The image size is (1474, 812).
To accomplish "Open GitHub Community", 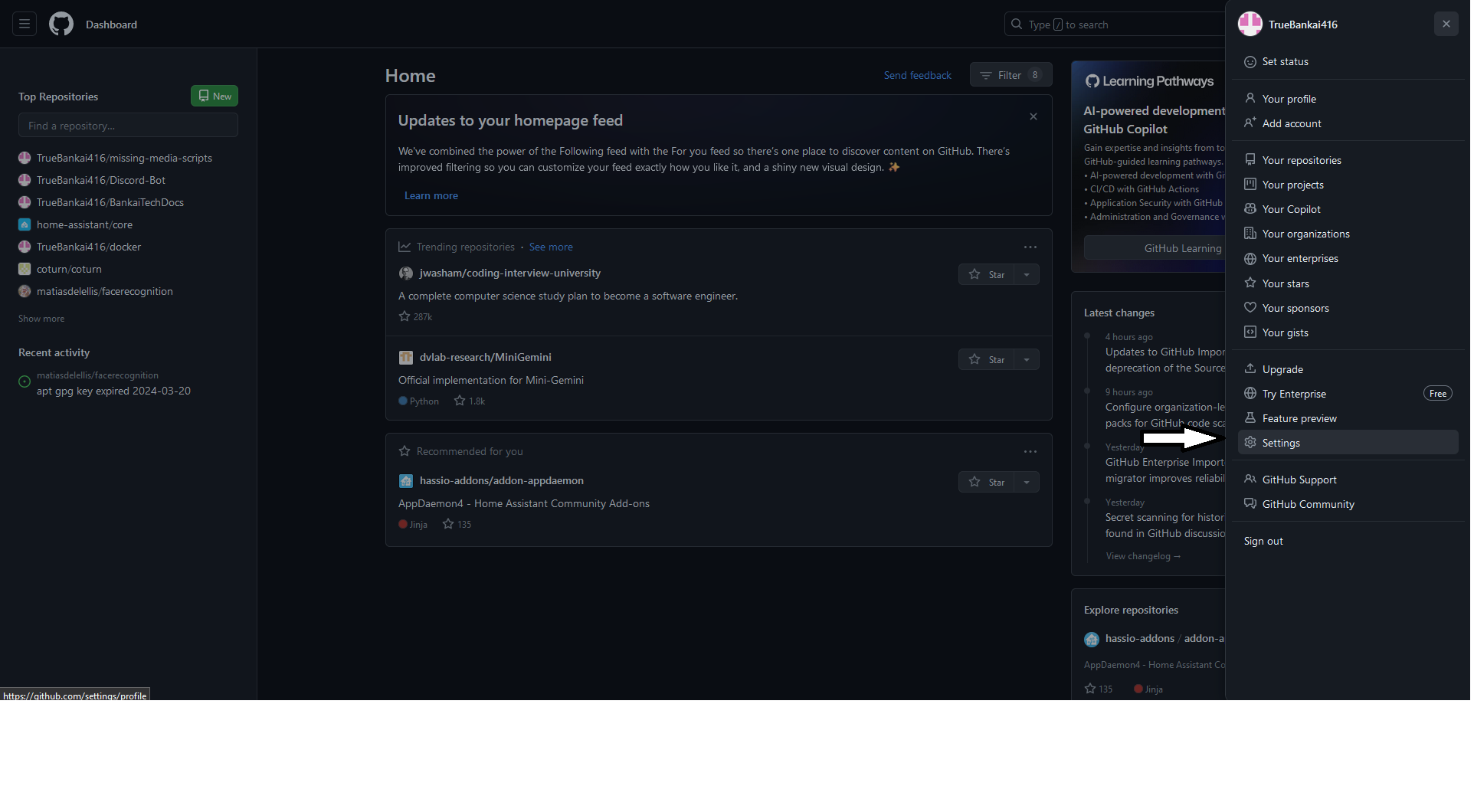I will pos(1348,504).
